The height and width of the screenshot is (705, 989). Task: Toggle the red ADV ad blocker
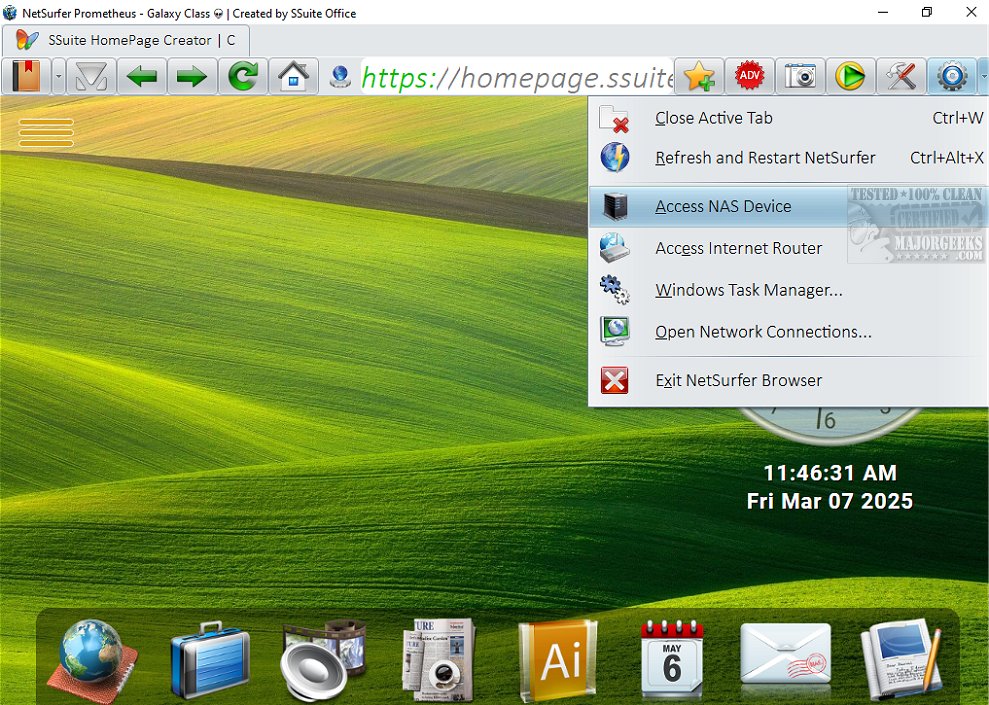(x=749, y=76)
